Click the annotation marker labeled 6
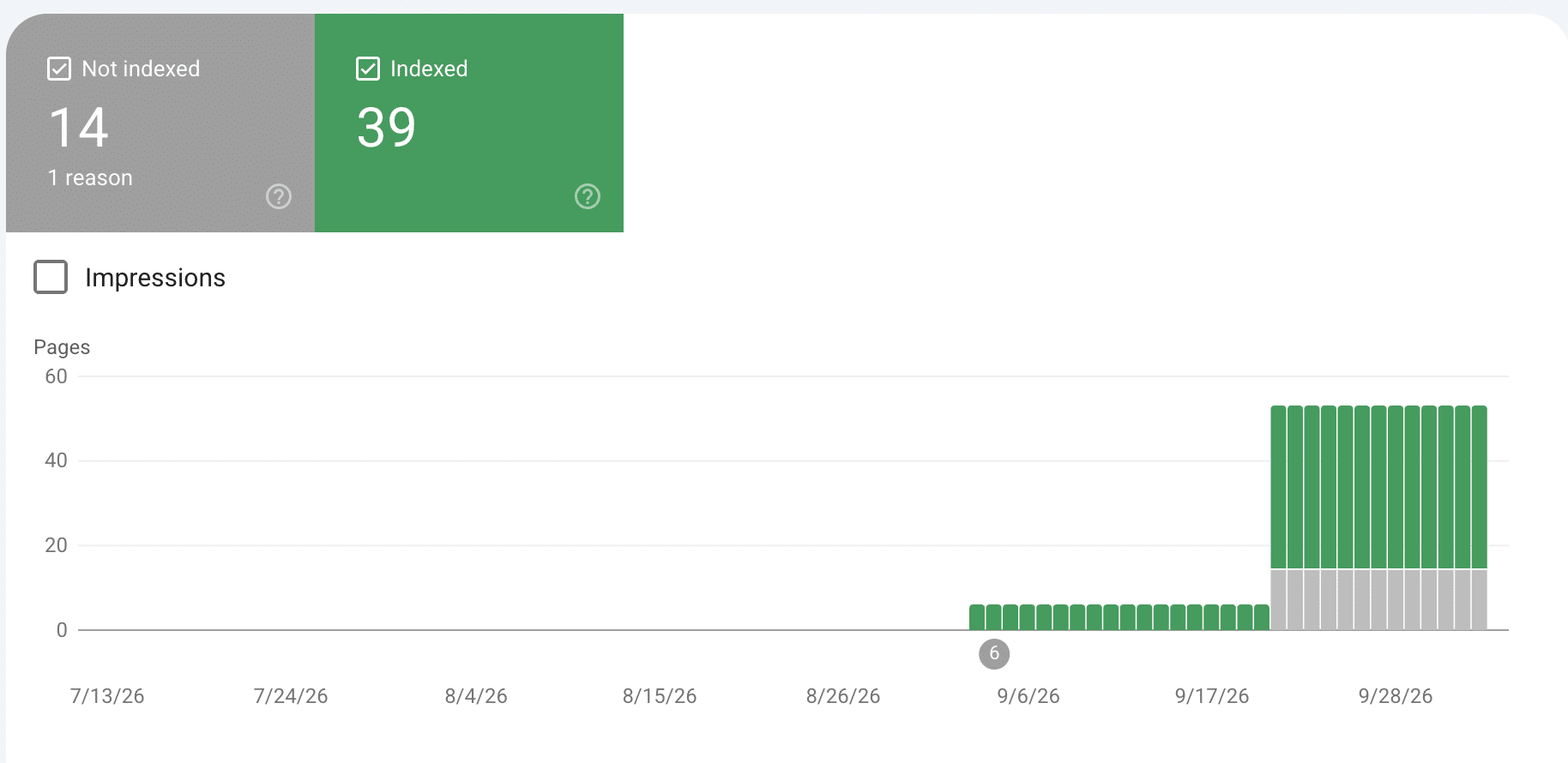The image size is (1568, 763). 994,653
